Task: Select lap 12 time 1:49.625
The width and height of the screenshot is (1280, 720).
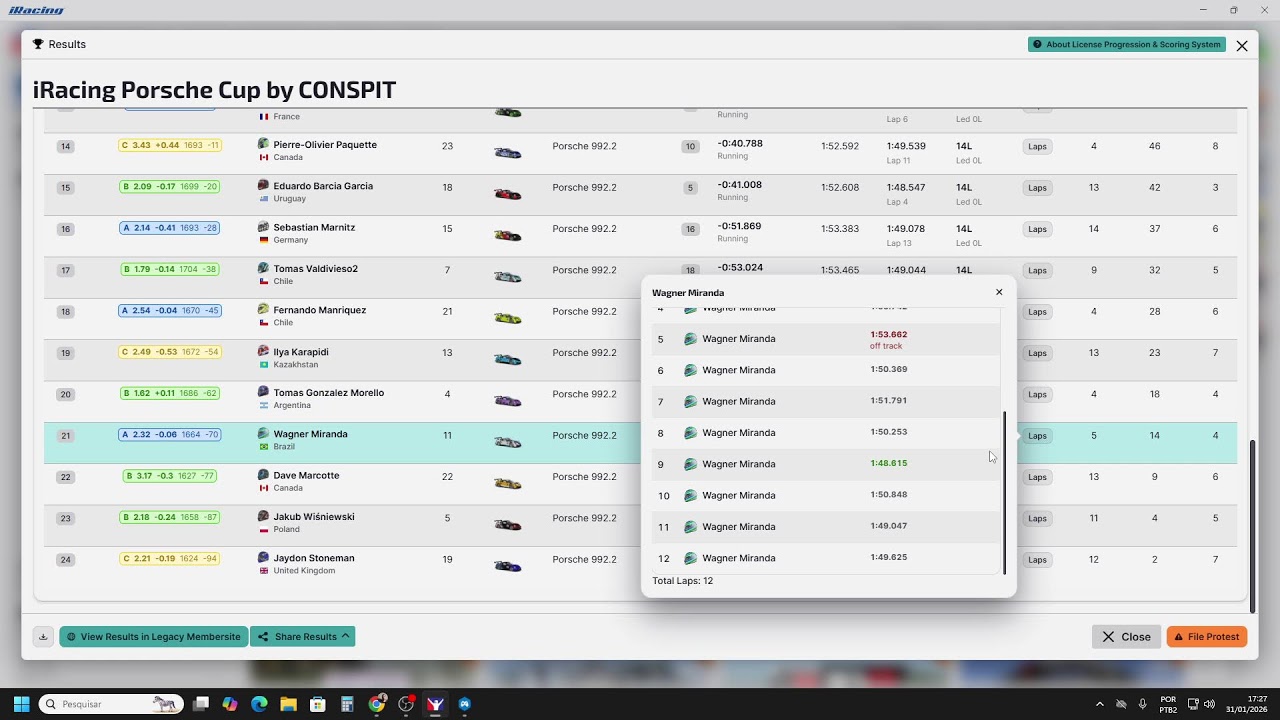Action: [888, 557]
